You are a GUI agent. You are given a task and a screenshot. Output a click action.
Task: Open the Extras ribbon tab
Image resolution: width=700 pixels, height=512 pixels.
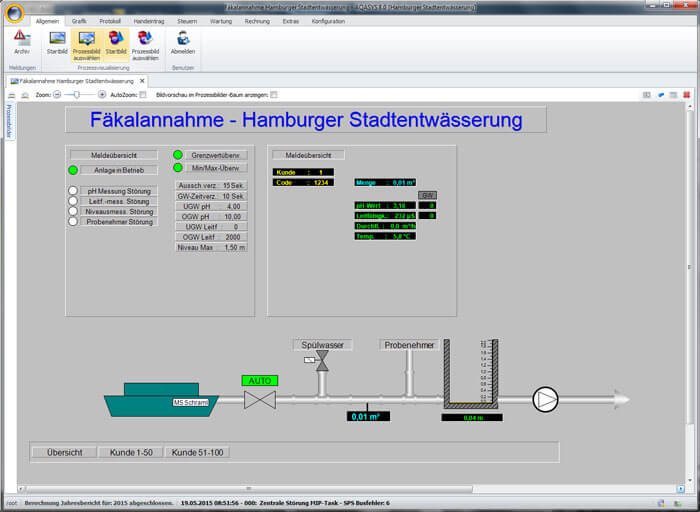pyautogui.click(x=291, y=21)
